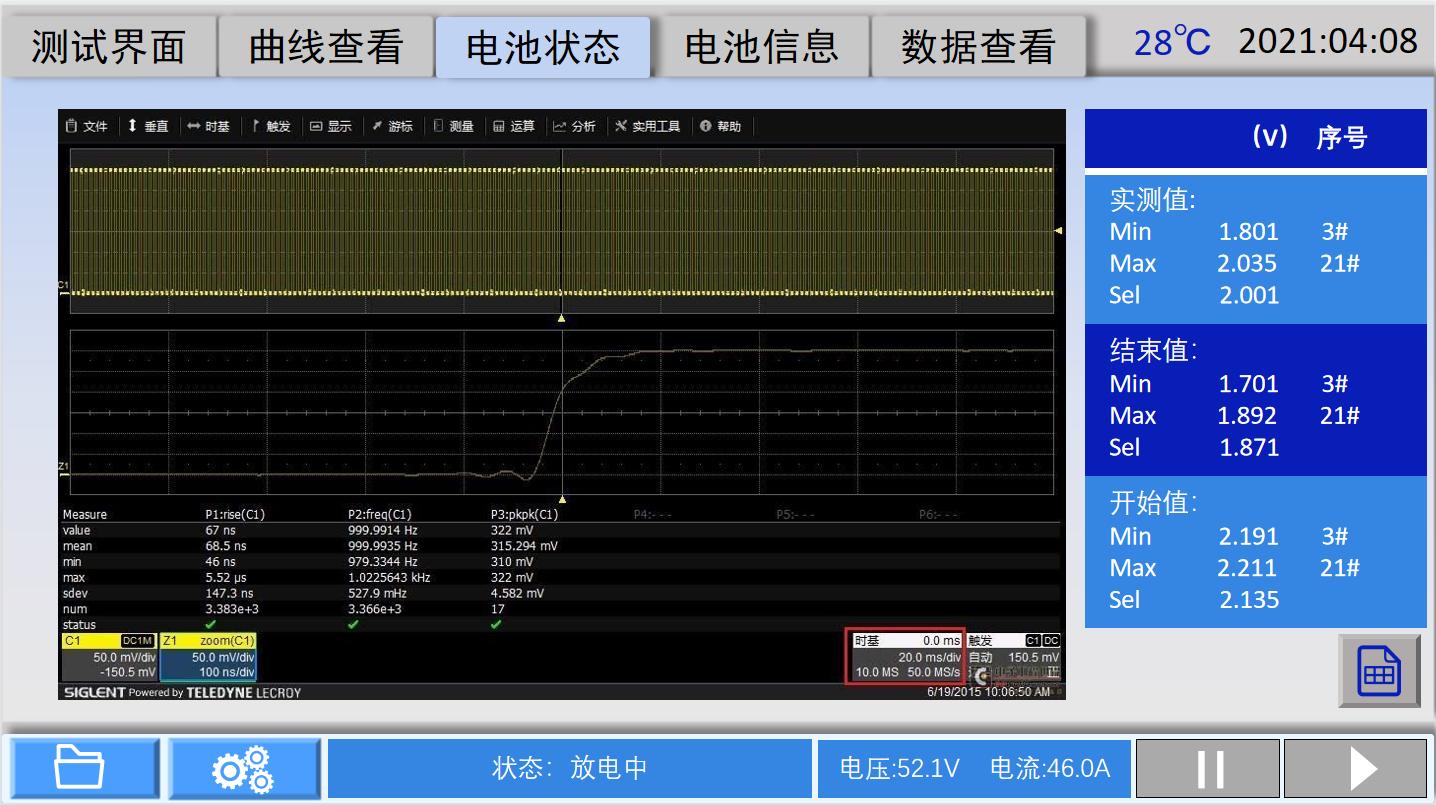The height and width of the screenshot is (805, 1436).
Task: Open the 实用工具 utilities menu
Action: 648,127
